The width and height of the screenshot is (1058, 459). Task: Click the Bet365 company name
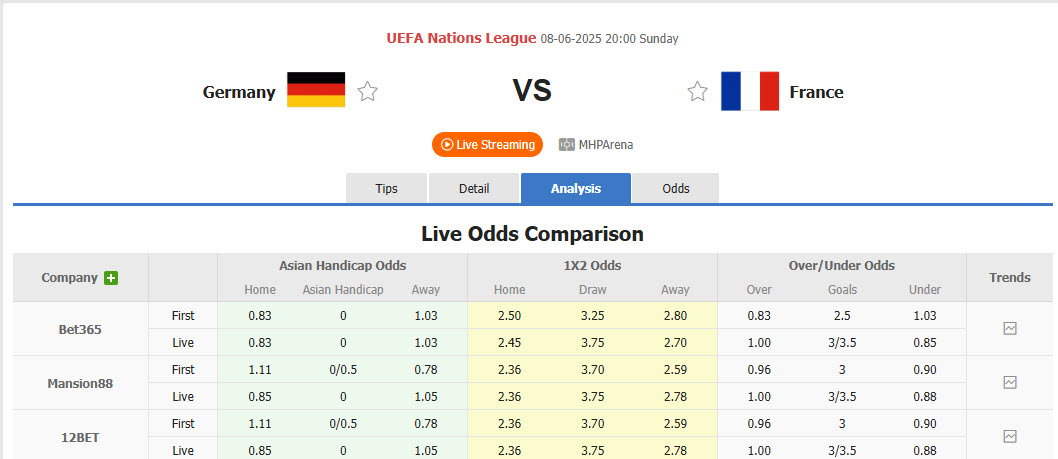(80, 329)
